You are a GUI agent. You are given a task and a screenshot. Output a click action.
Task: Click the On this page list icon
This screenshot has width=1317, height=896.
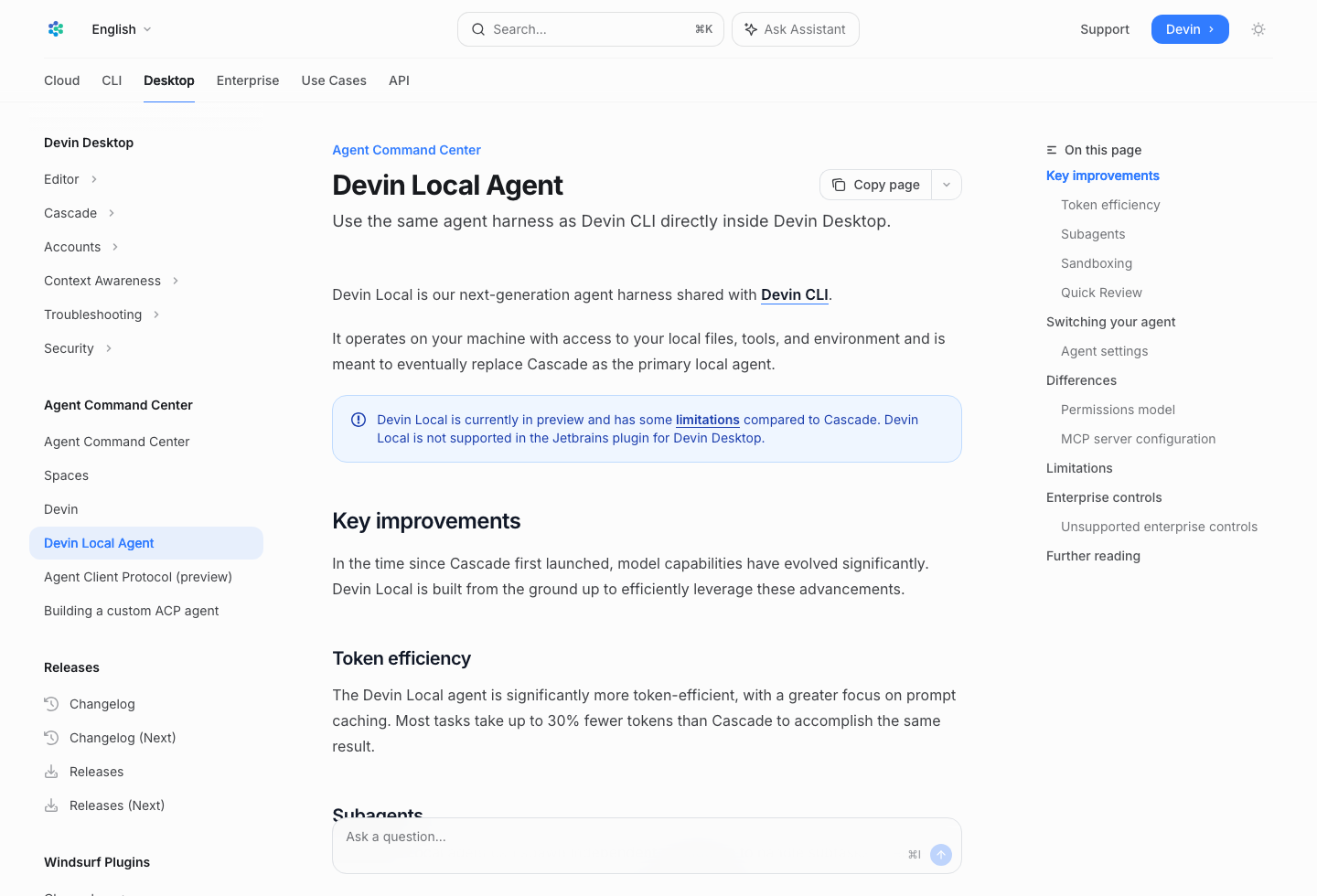1052,150
